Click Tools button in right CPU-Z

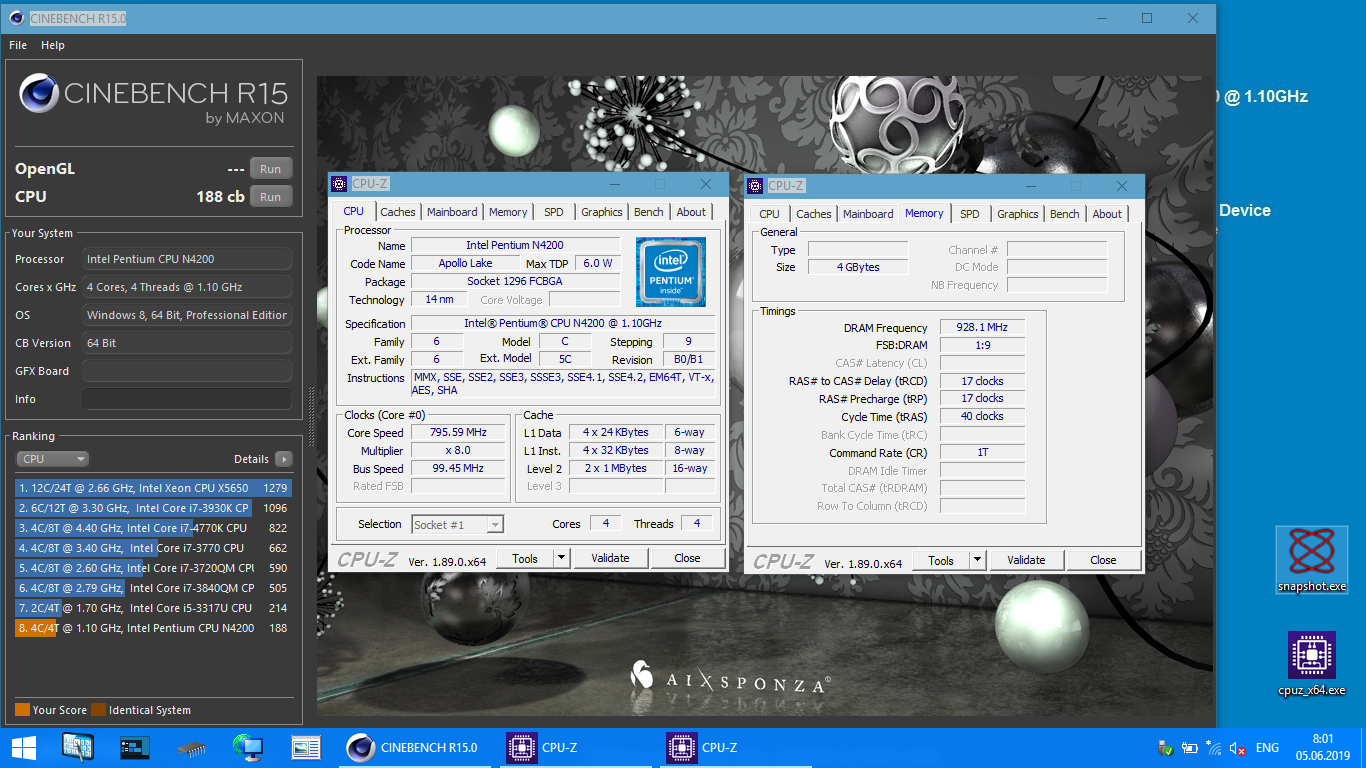point(941,561)
